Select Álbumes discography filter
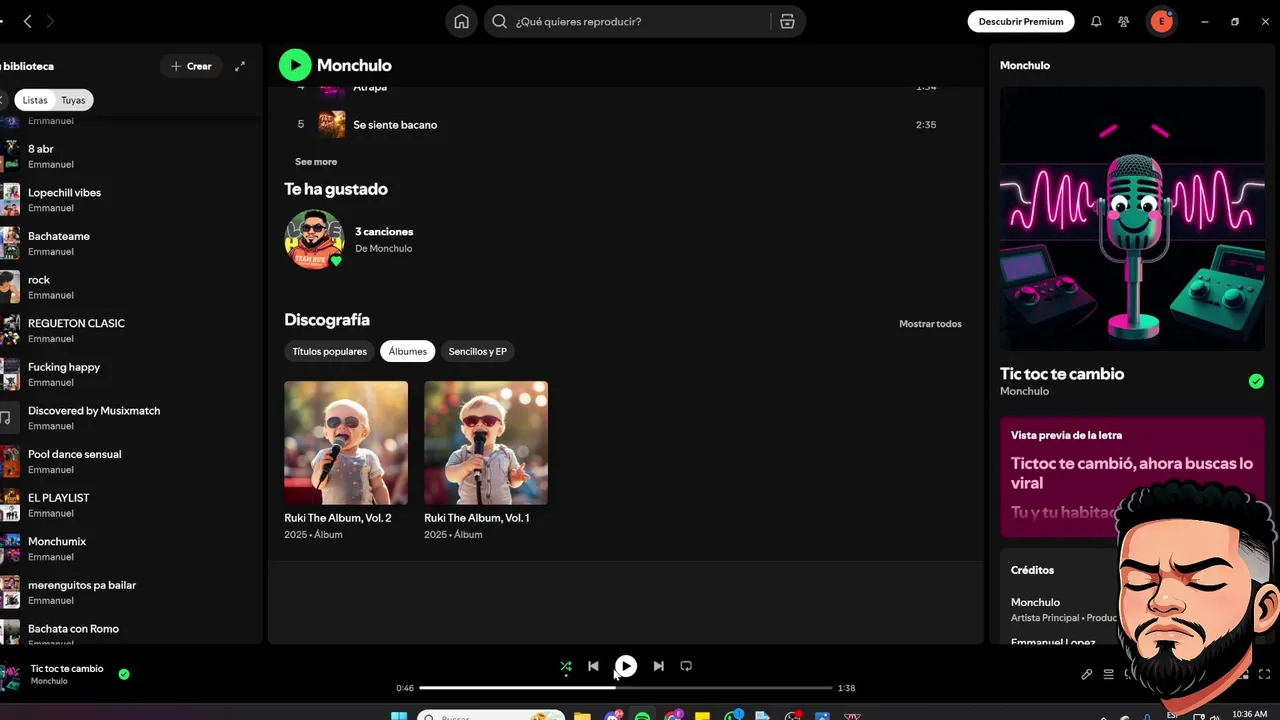 point(407,351)
